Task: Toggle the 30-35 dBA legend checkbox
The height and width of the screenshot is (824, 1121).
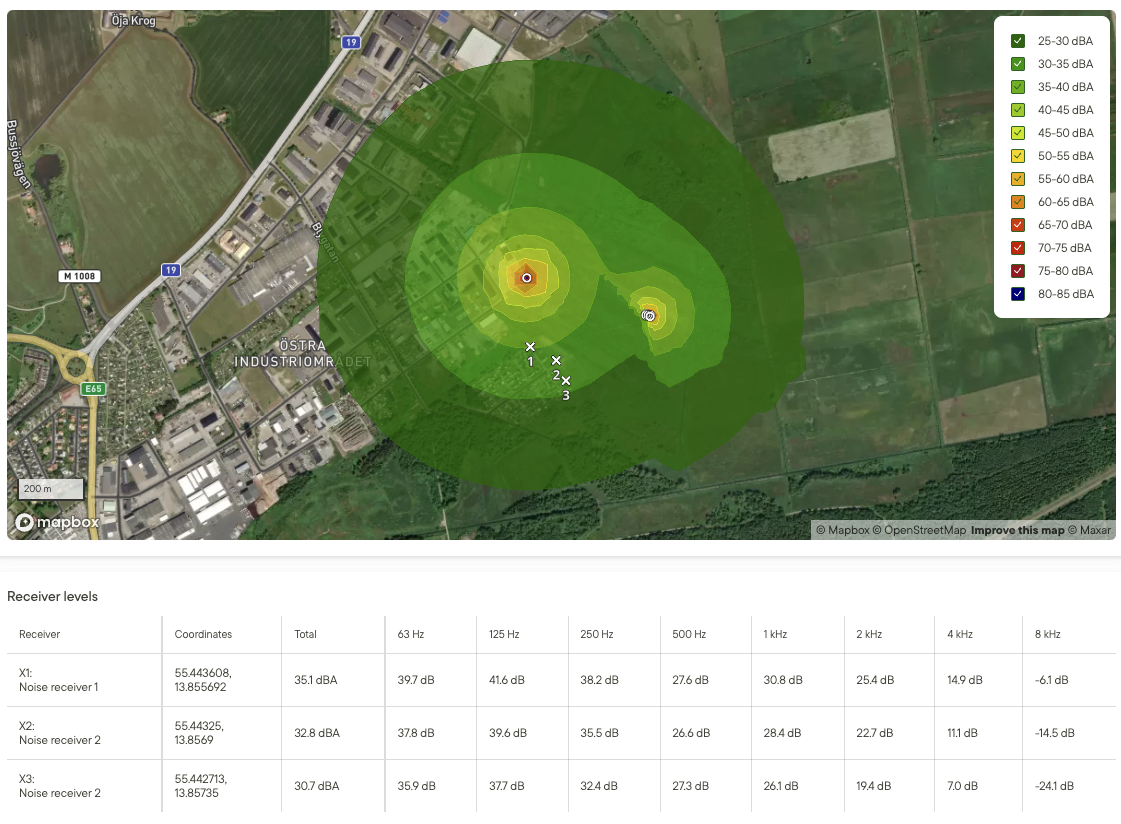Action: coord(1018,64)
